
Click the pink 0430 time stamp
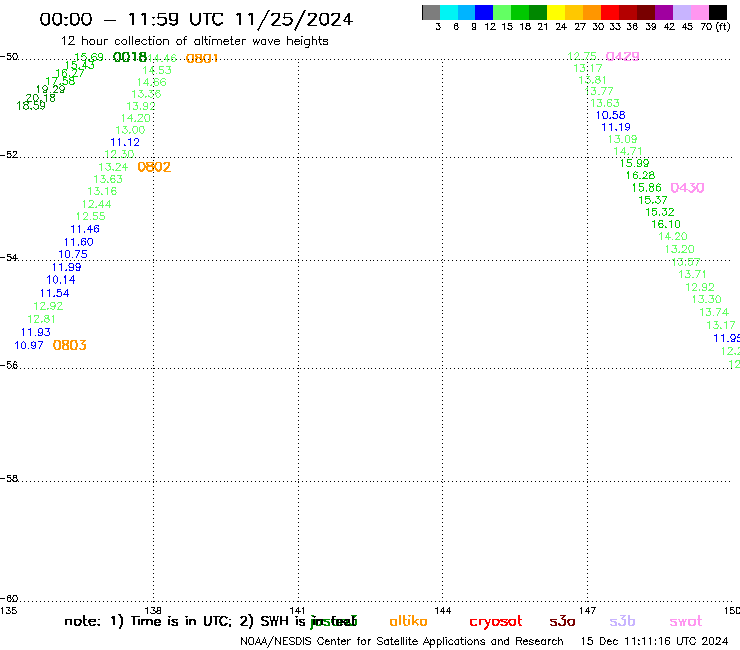687,188
